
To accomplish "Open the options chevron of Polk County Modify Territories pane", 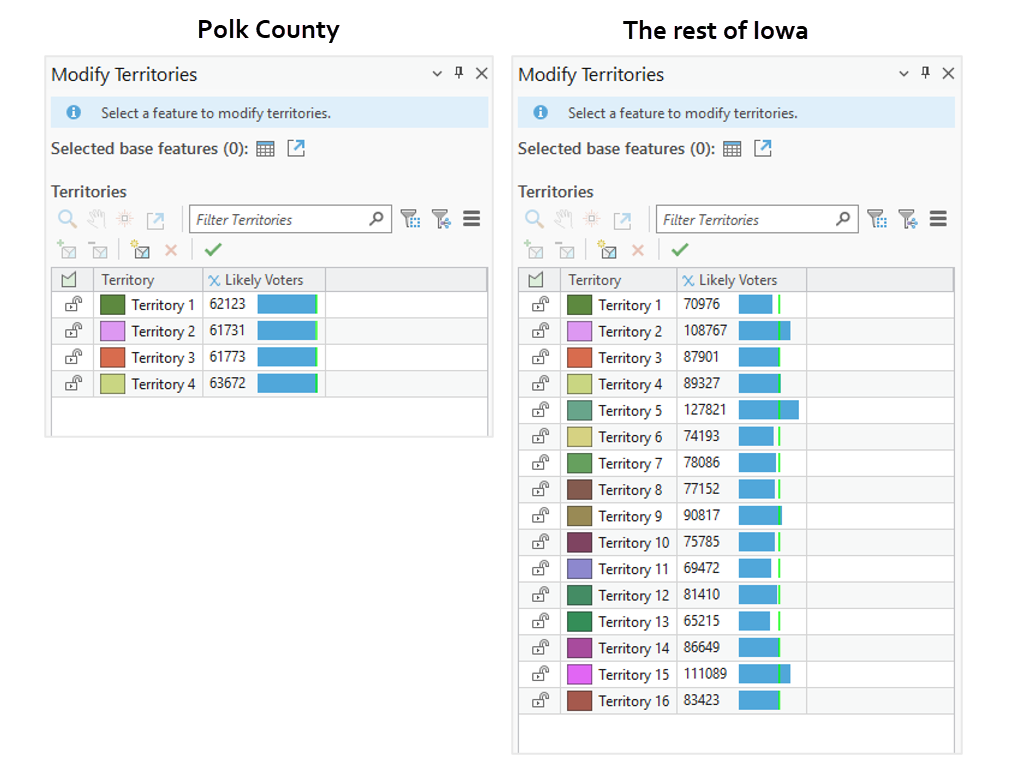I will [437, 74].
